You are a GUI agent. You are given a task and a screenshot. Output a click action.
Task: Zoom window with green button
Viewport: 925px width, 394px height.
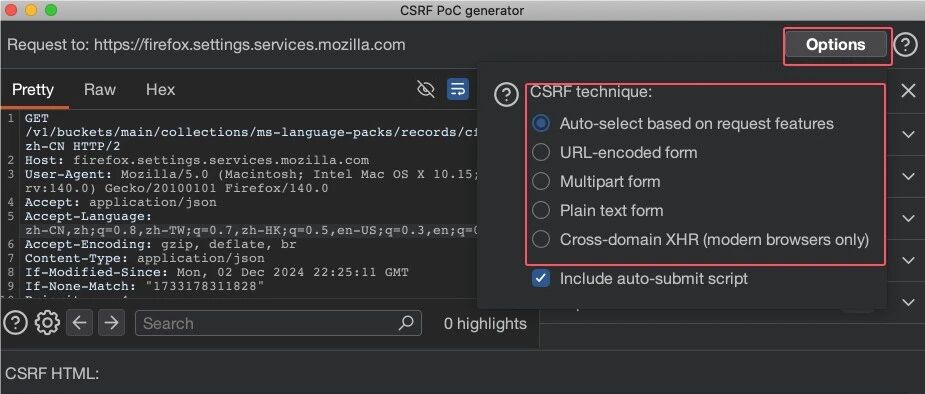[x=51, y=10]
